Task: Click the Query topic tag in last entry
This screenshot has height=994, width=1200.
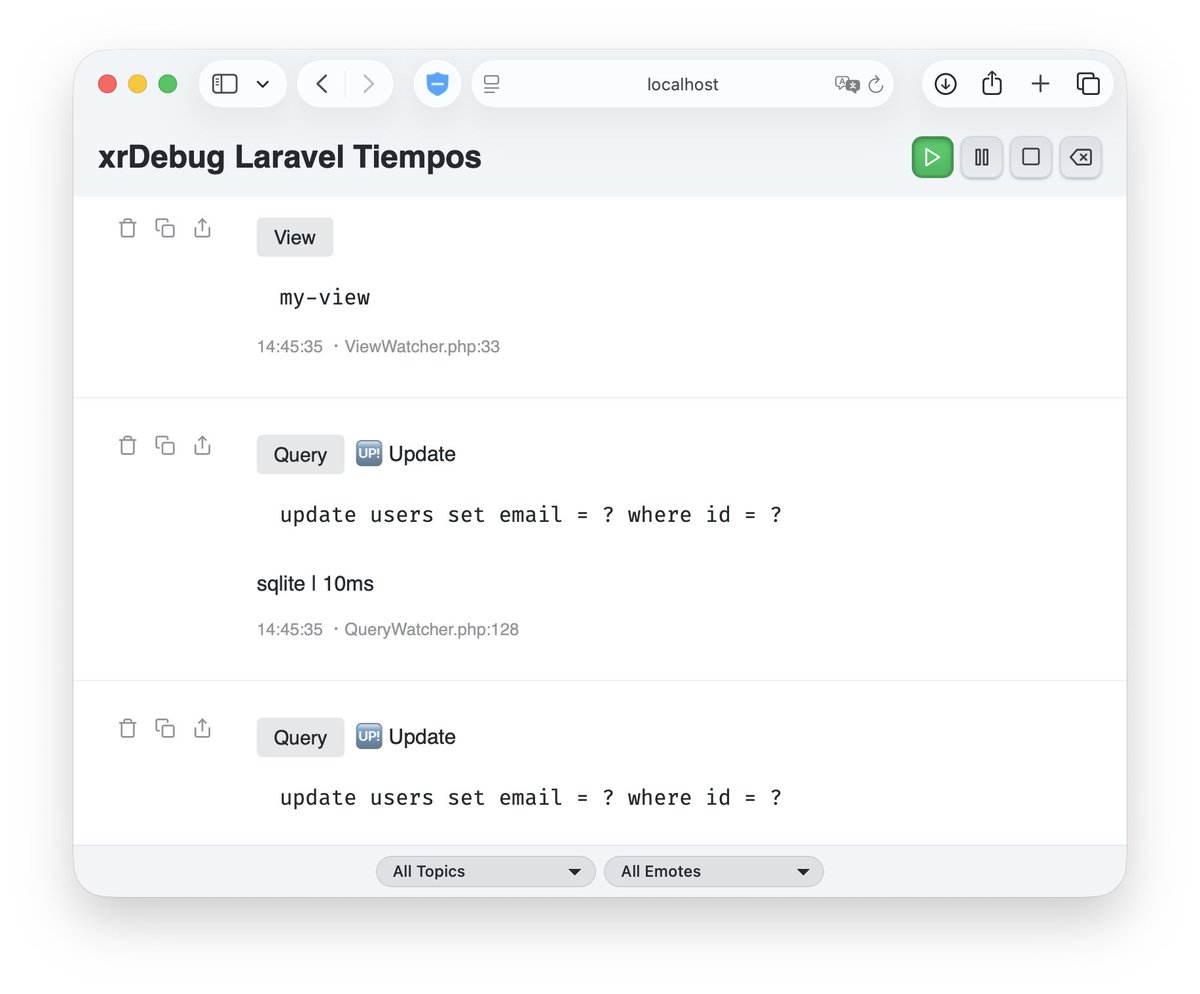Action: [300, 737]
